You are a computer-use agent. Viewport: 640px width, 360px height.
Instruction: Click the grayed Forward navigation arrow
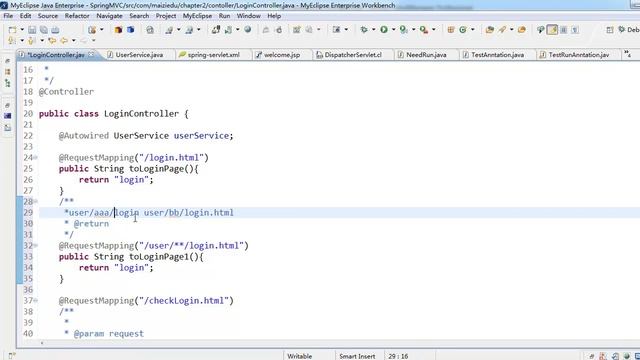[84, 41]
